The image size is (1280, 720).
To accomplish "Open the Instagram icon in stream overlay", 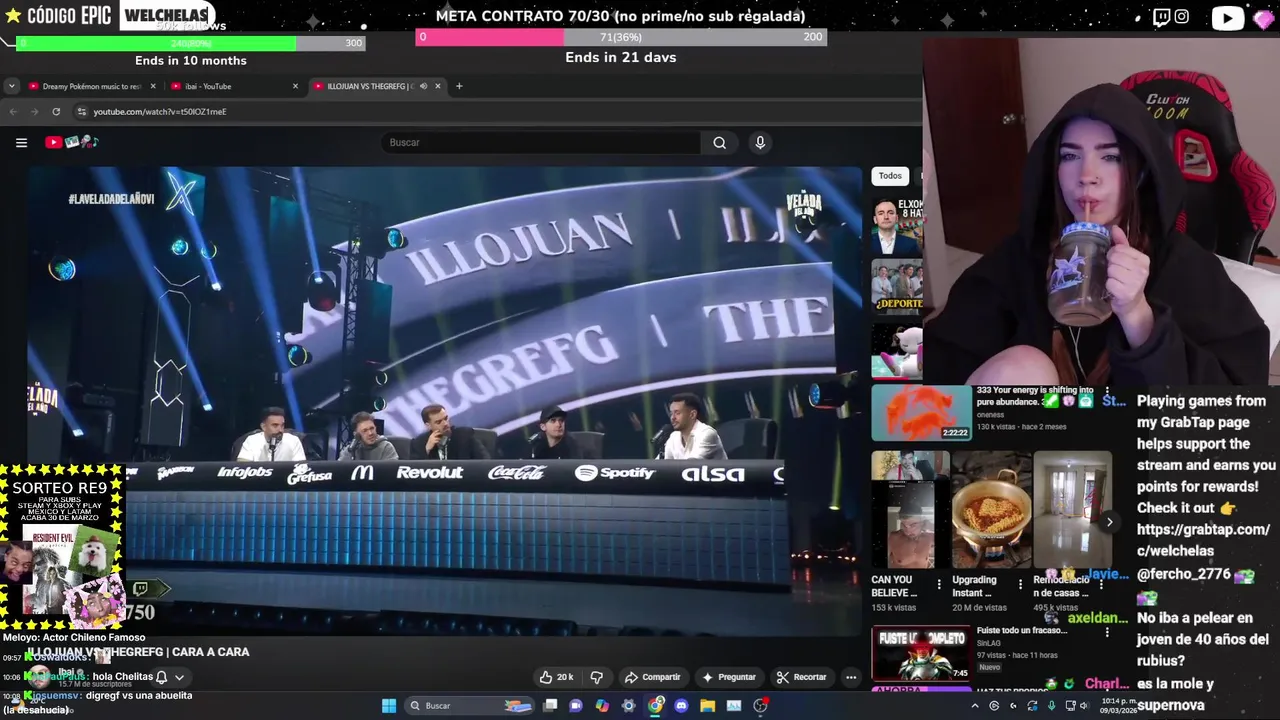I will (x=1182, y=16).
